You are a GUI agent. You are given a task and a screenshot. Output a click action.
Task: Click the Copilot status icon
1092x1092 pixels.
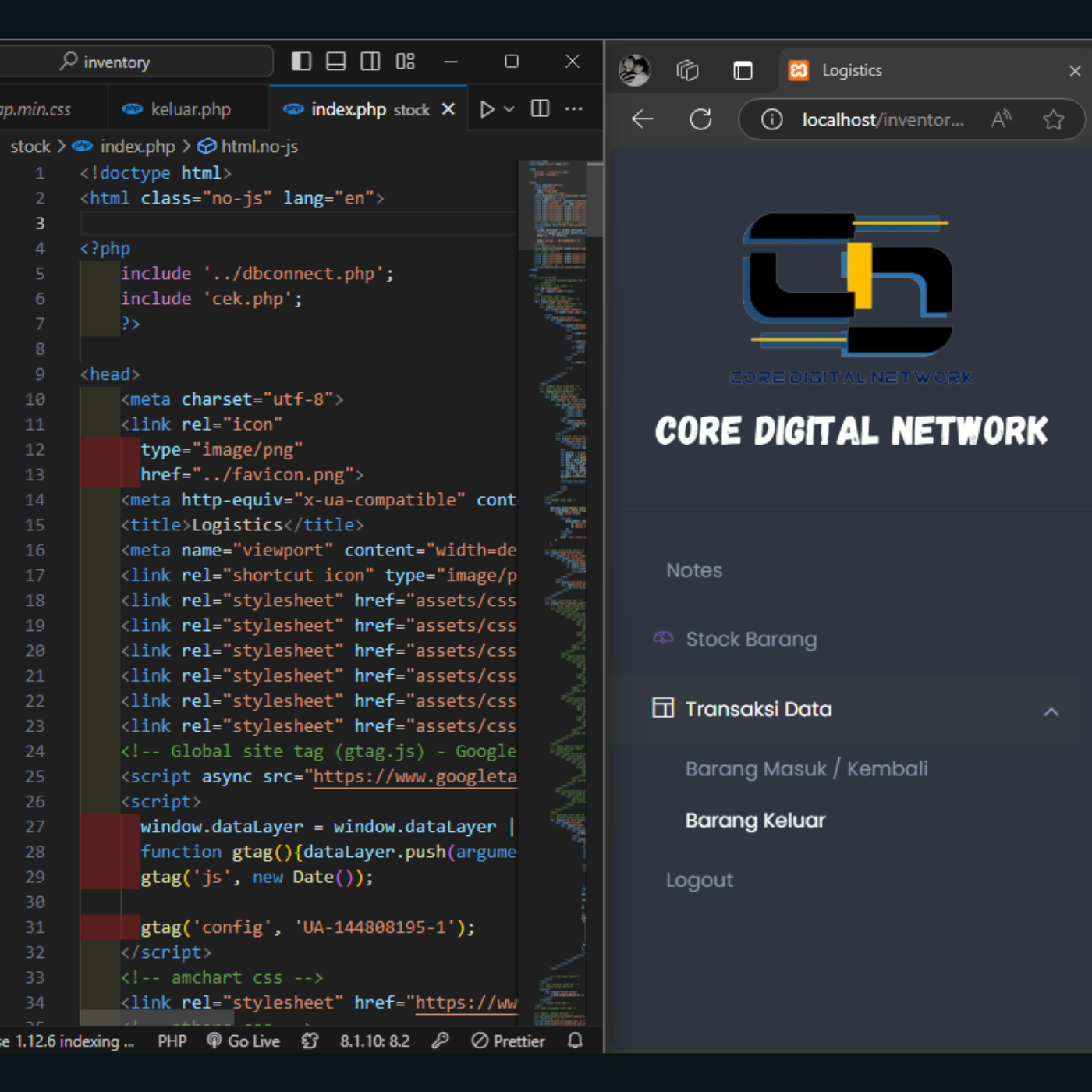point(310,1041)
